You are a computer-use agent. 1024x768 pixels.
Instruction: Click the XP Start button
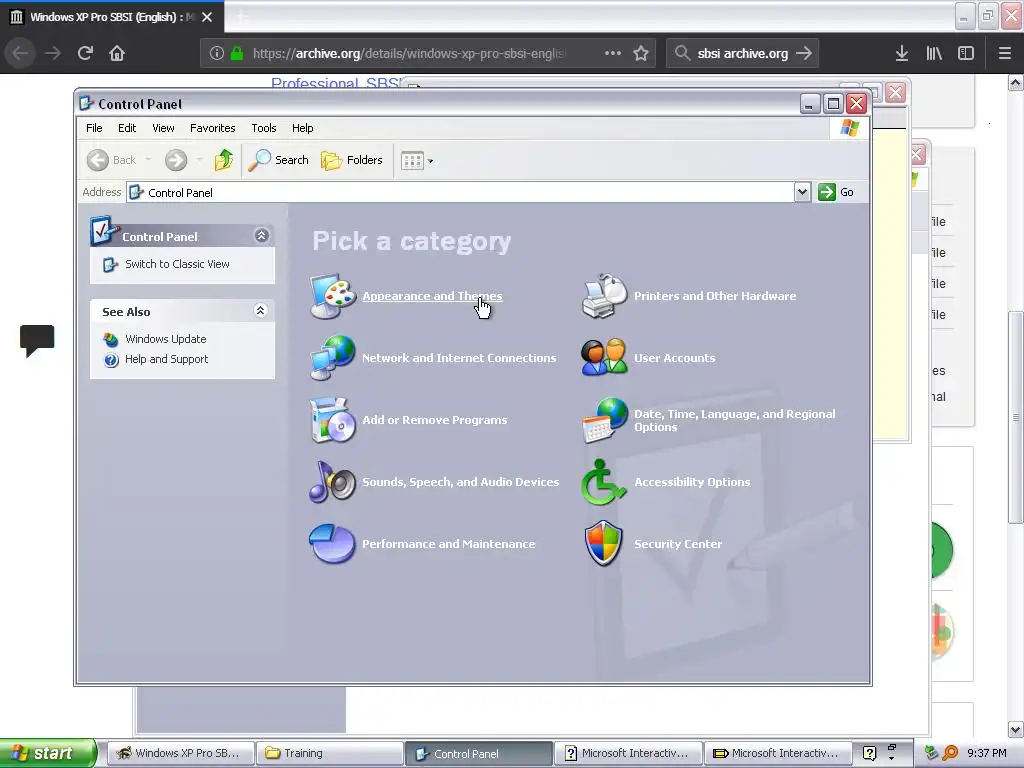coord(47,753)
